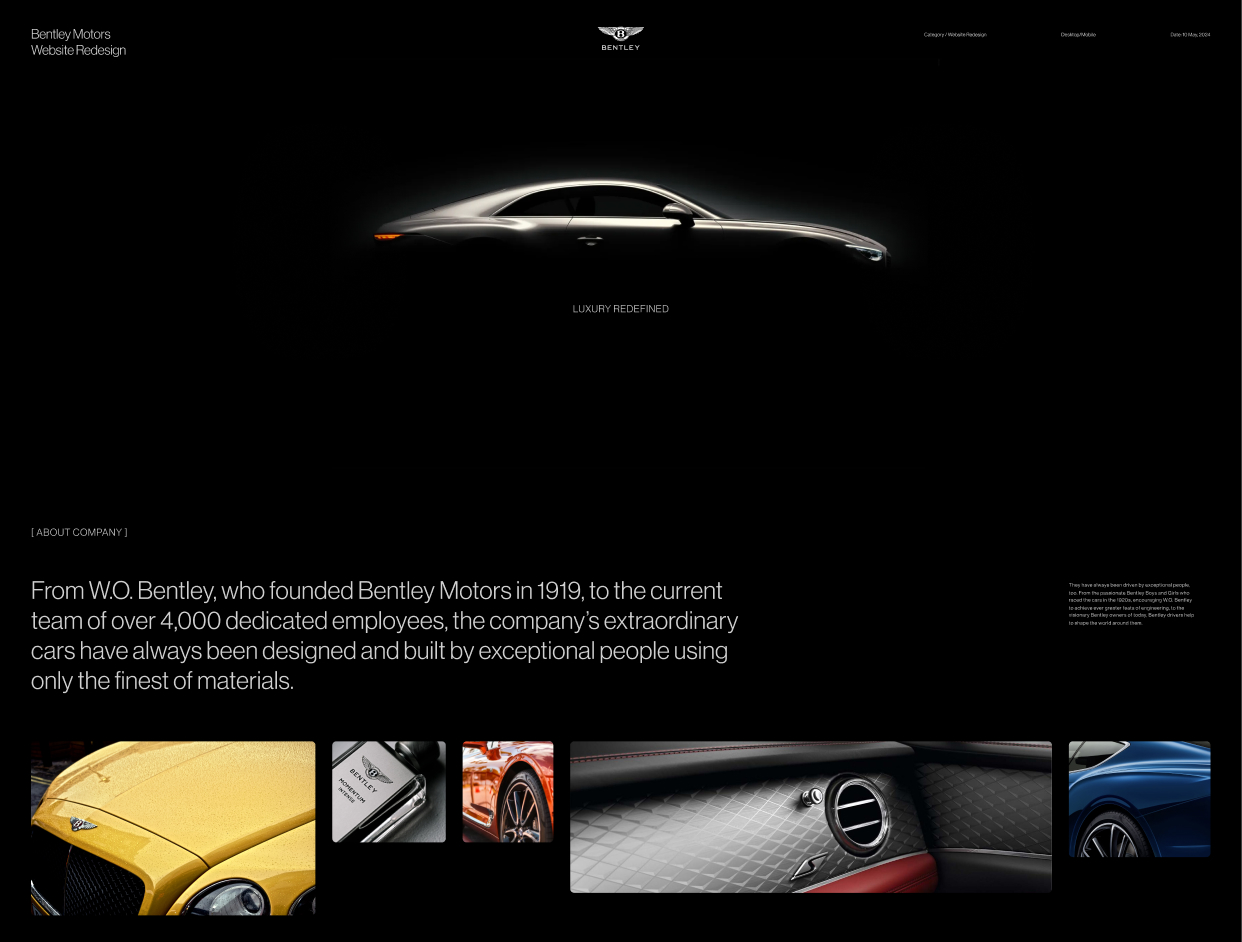Click the '[ ABOUT COMPANY ]' section label
This screenshot has width=1242, height=942.
click(x=79, y=532)
